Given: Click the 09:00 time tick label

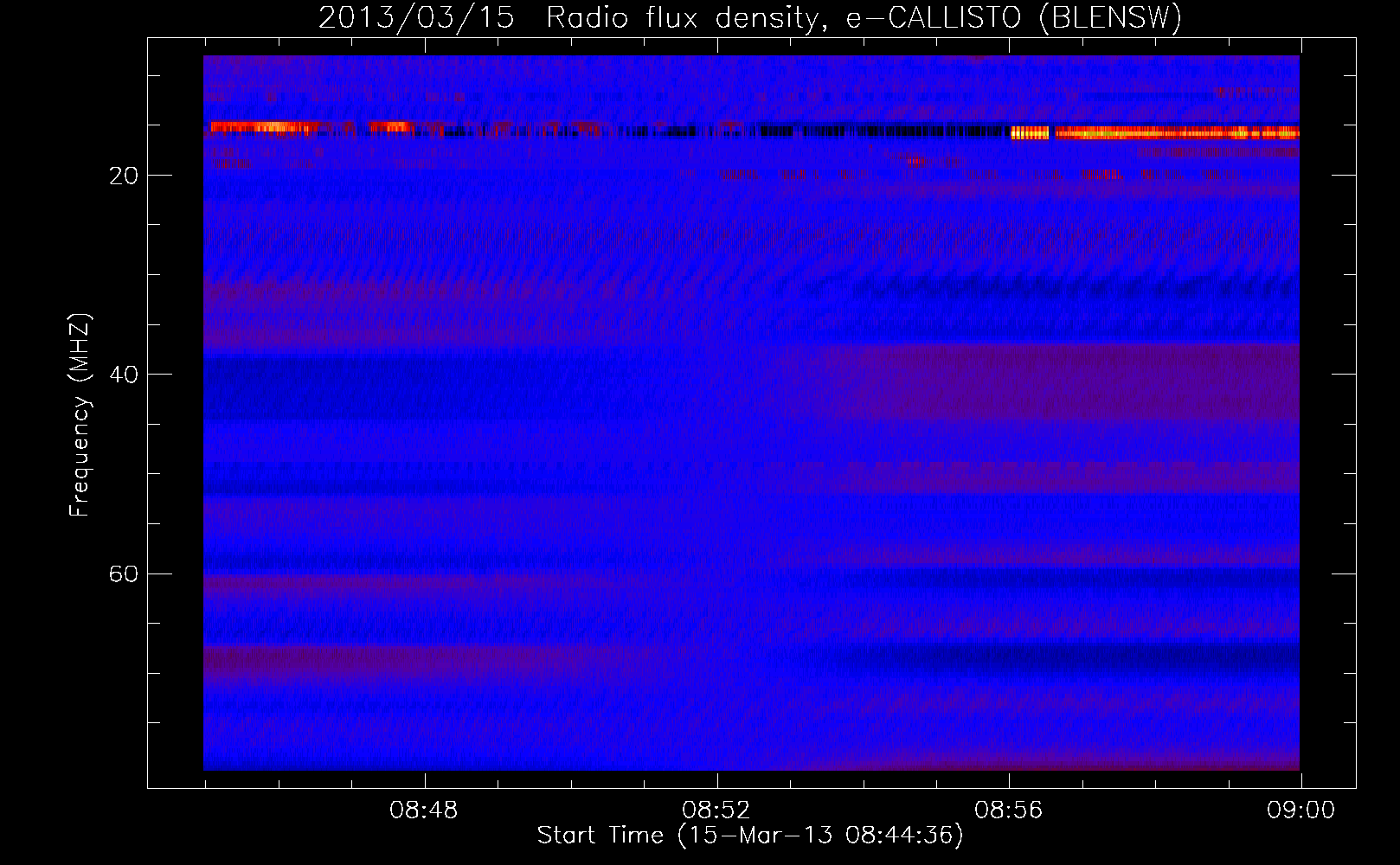Looking at the screenshot, I should [1301, 811].
